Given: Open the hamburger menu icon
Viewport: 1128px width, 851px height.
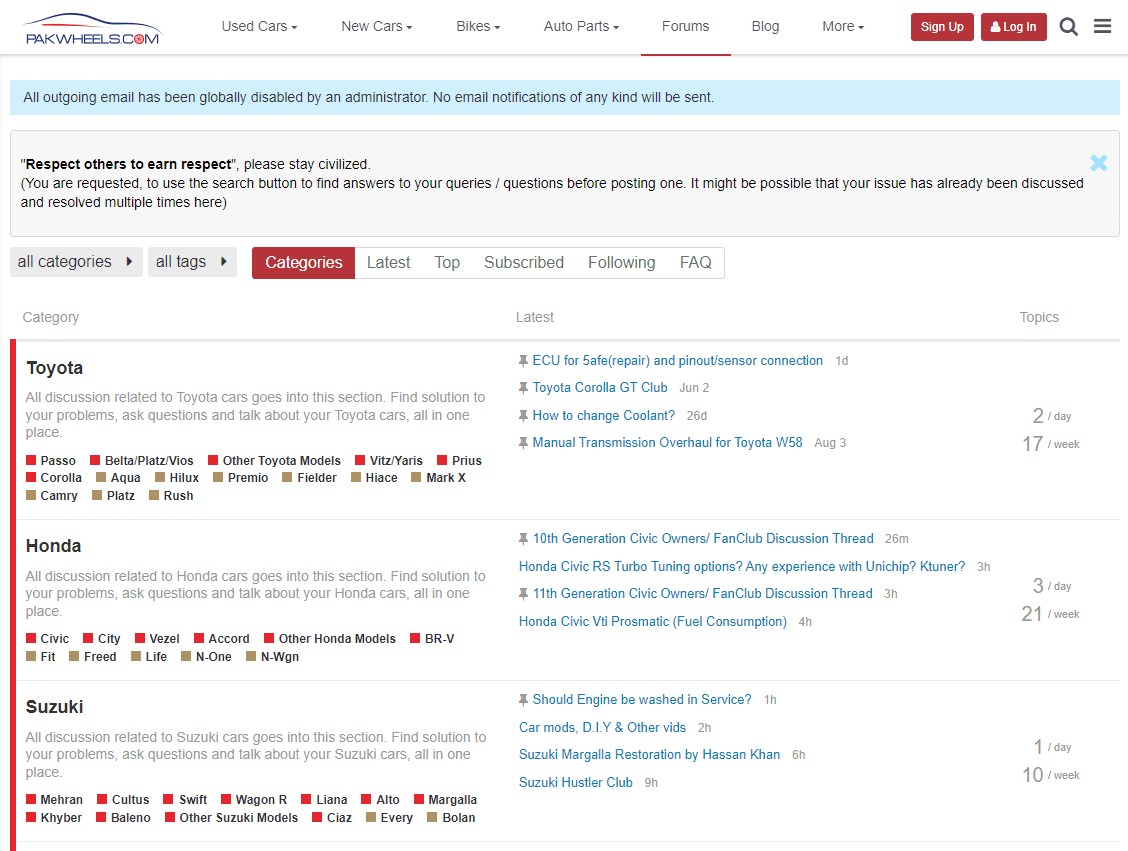Looking at the screenshot, I should (x=1102, y=27).
